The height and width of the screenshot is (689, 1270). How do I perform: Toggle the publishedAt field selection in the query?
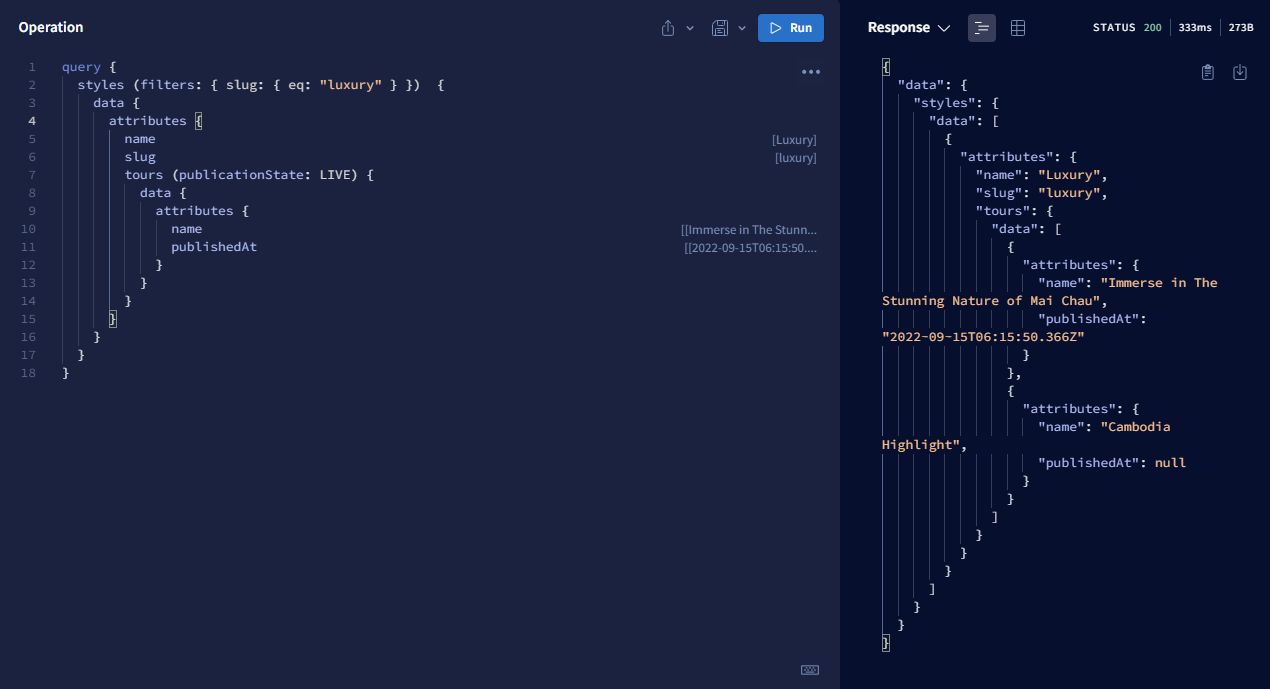(213, 246)
